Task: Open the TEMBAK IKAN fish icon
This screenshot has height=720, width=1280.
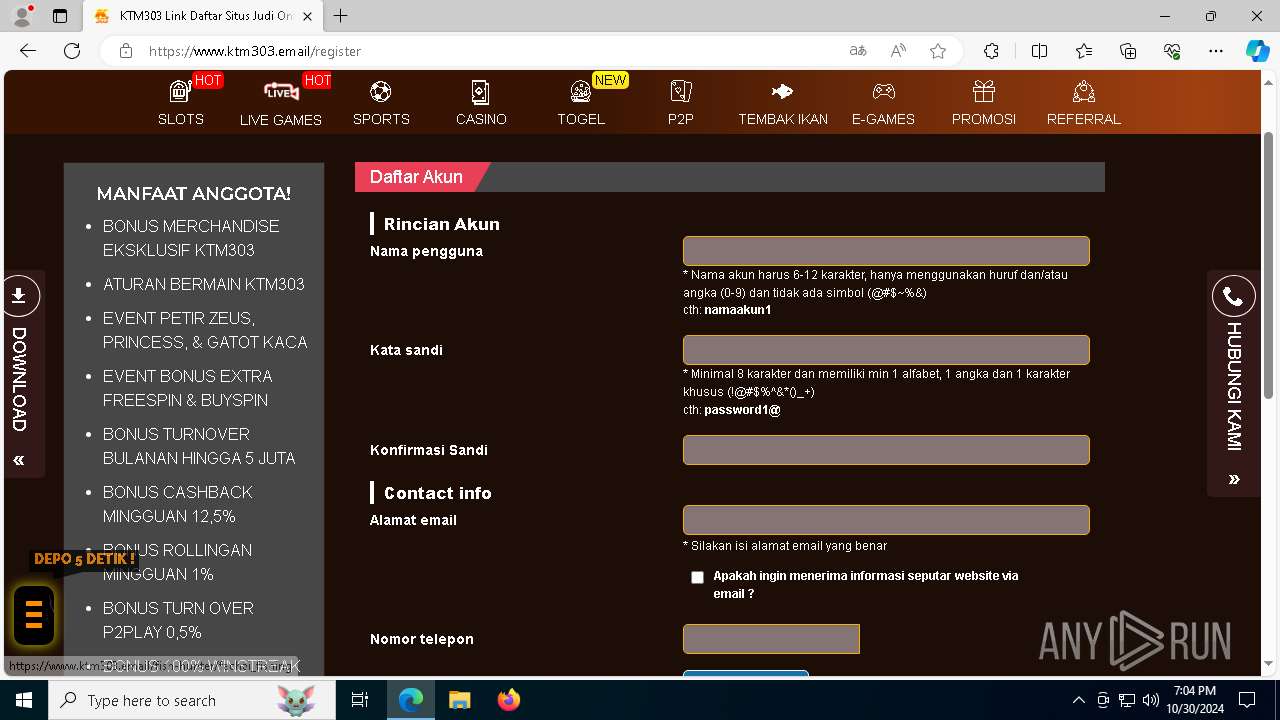Action: pos(782,92)
